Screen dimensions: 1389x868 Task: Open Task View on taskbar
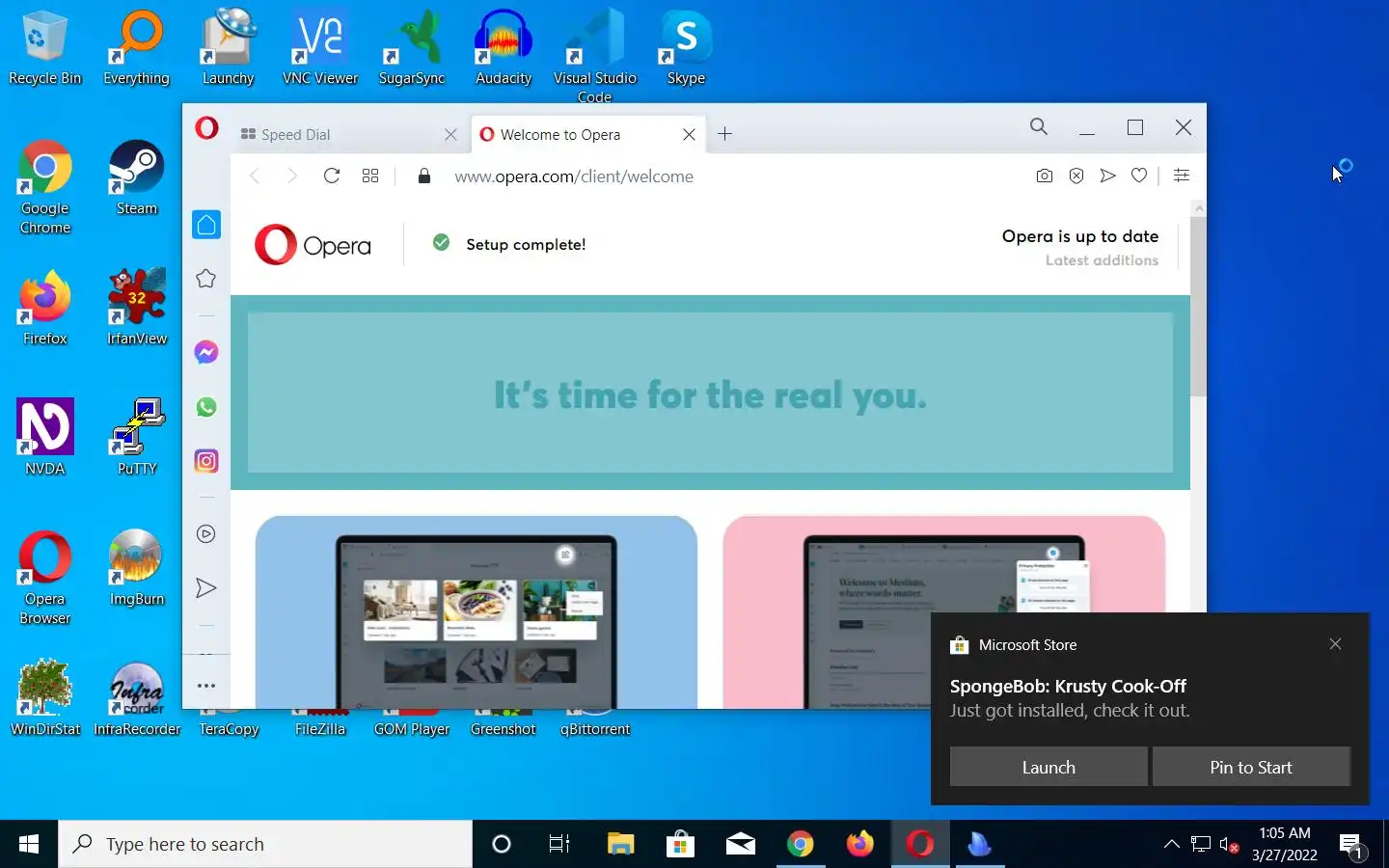coord(559,844)
